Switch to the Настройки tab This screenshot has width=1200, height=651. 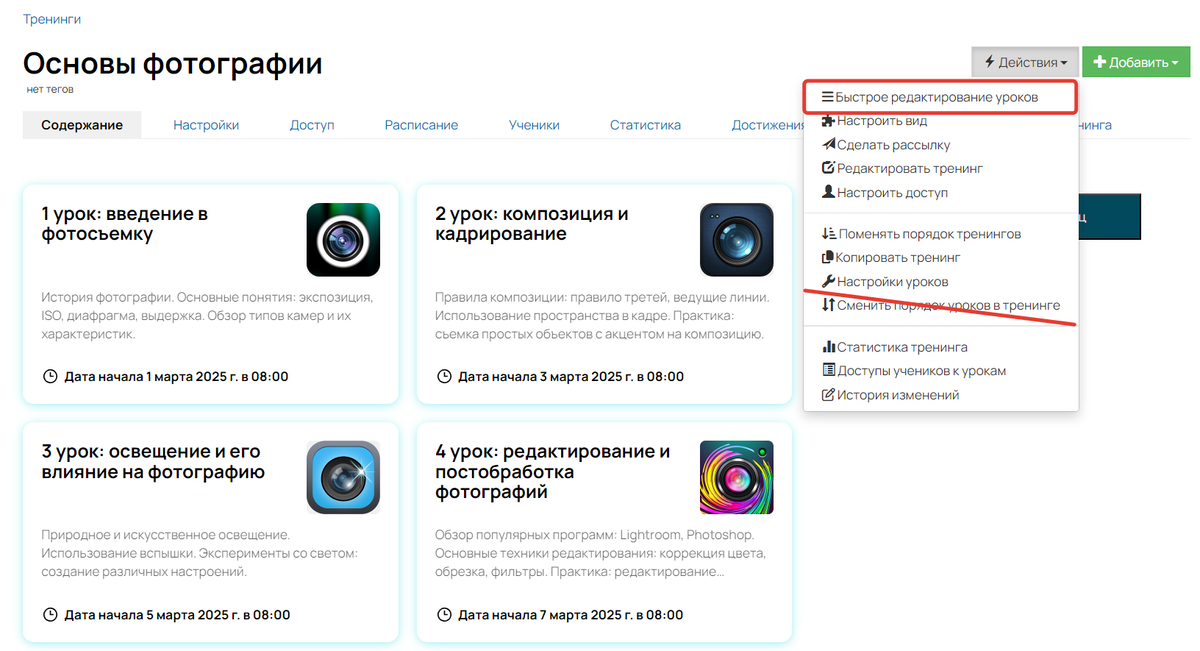tap(206, 125)
